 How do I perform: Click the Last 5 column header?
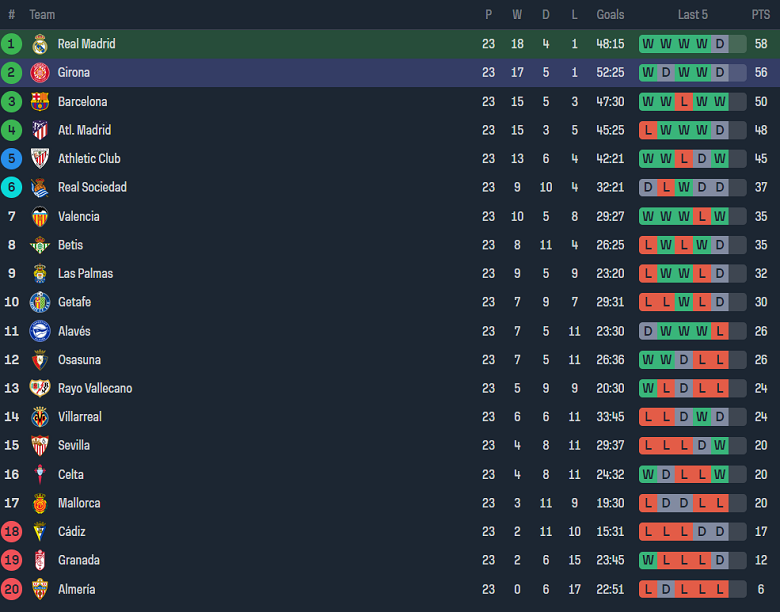click(692, 15)
